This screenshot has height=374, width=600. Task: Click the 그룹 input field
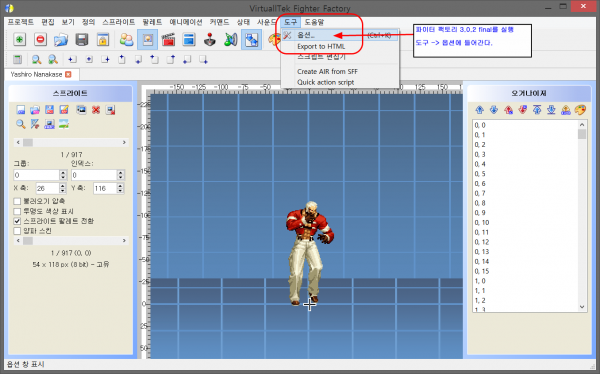36,175
